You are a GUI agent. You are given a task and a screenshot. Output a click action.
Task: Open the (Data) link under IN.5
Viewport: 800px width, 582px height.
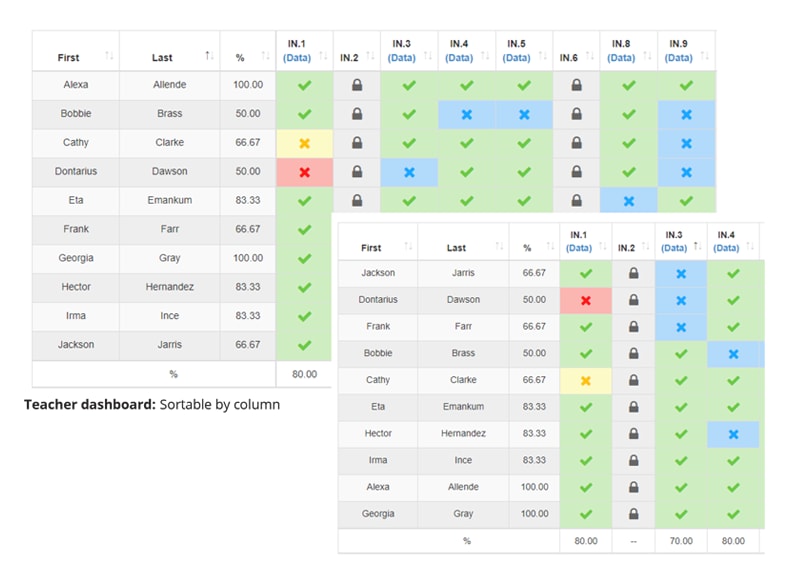(516, 58)
